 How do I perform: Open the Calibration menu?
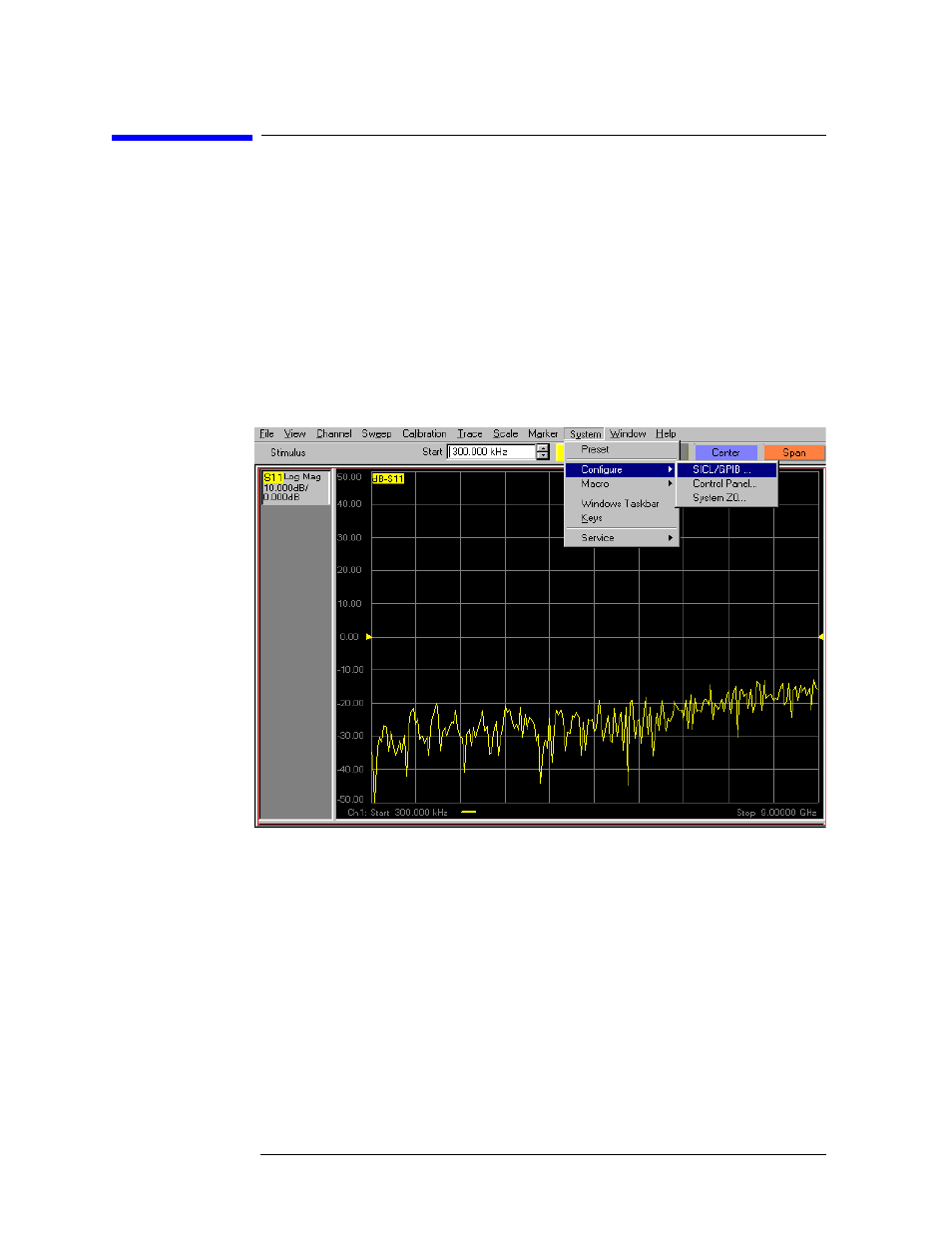click(x=424, y=434)
